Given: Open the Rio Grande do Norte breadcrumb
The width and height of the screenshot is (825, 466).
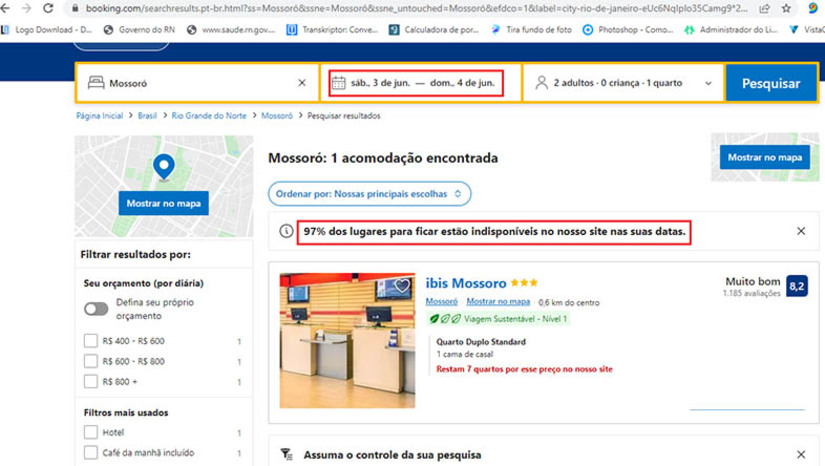Looking at the screenshot, I should (209, 116).
